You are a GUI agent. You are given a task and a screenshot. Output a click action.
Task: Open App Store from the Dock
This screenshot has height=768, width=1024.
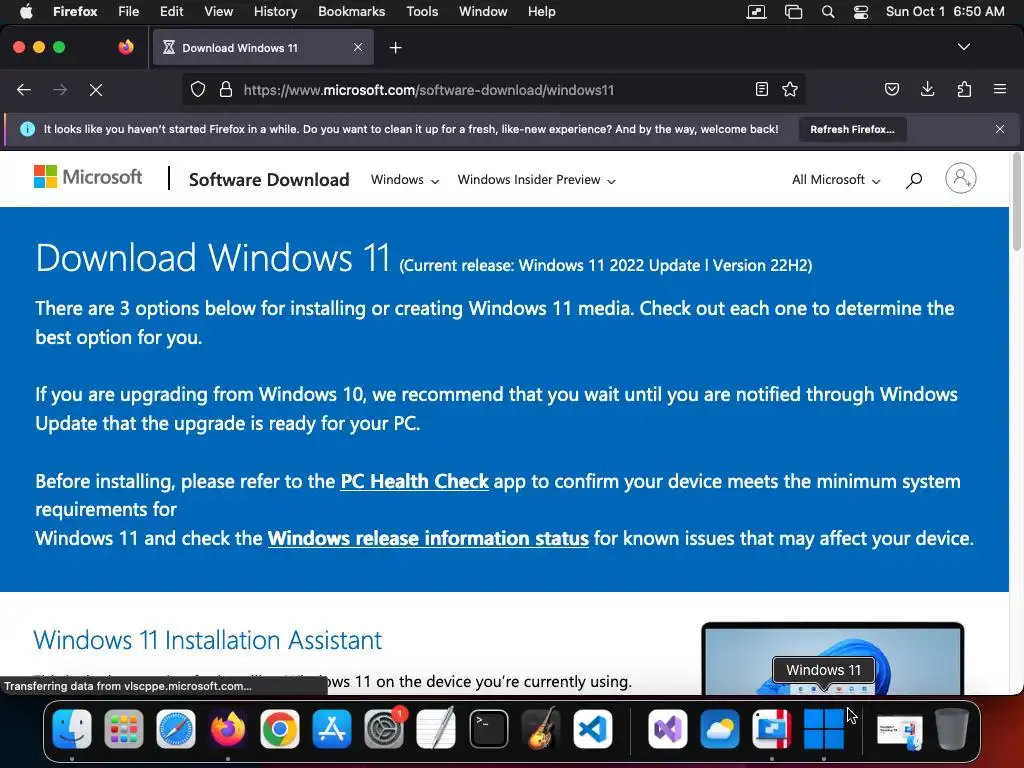click(x=332, y=729)
